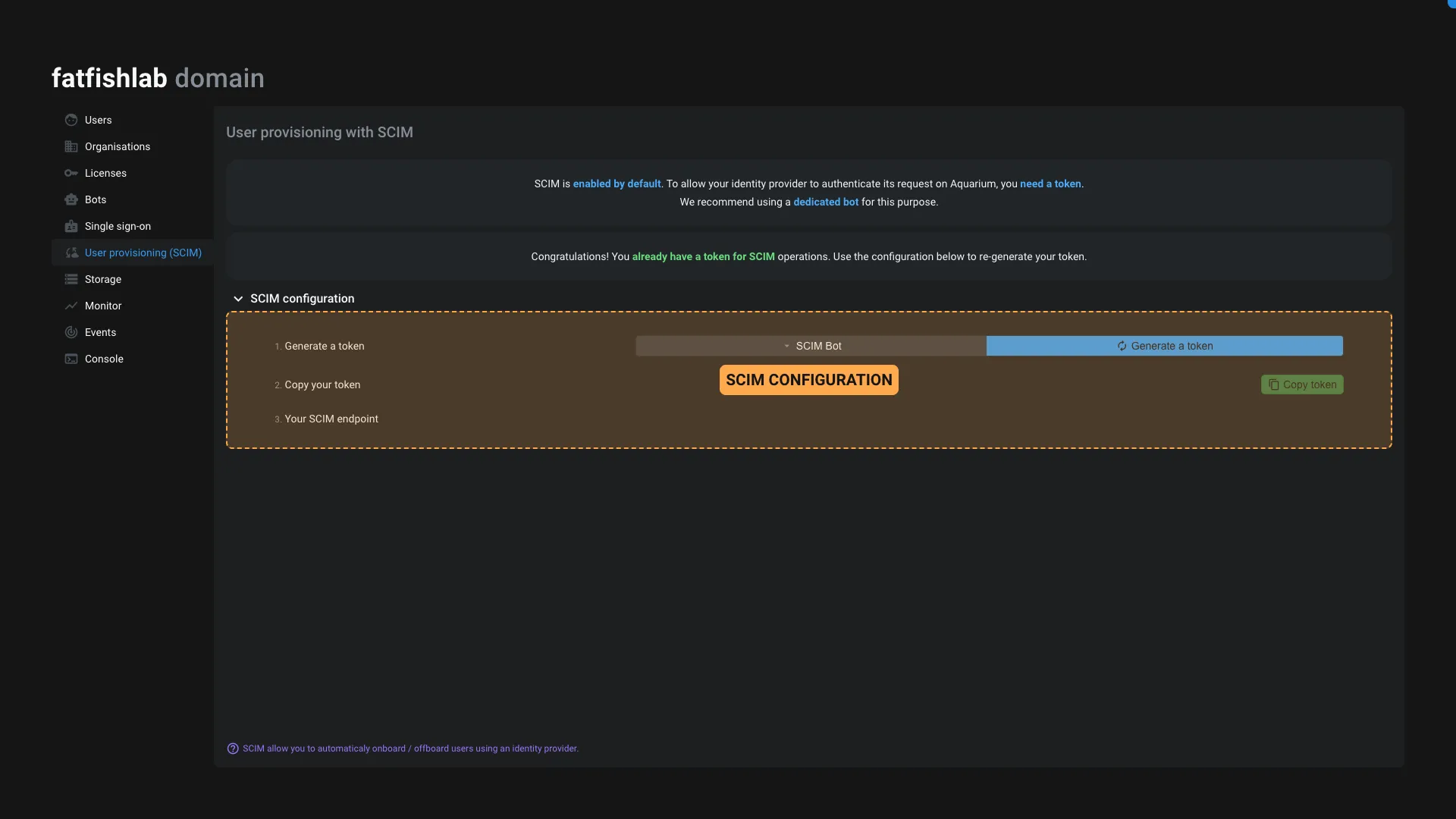The image size is (1456, 819).
Task: Click the orange SCIM CONFIGURATION label
Action: [x=808, y=380]
